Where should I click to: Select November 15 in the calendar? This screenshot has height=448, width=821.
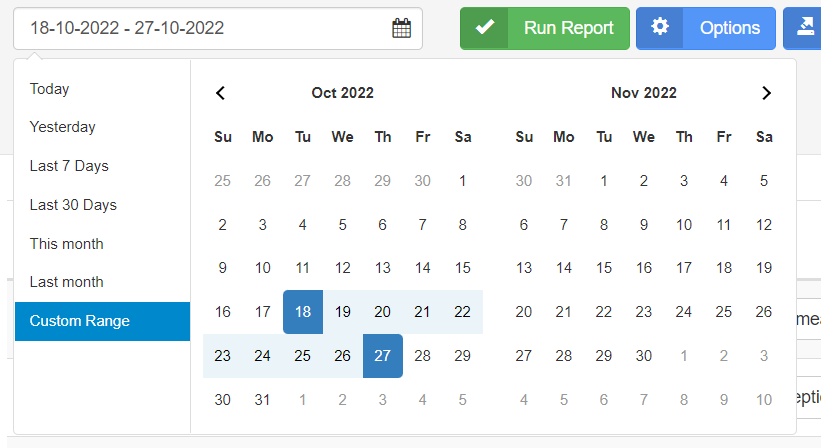pyautogui.click(x=604, y=268)
